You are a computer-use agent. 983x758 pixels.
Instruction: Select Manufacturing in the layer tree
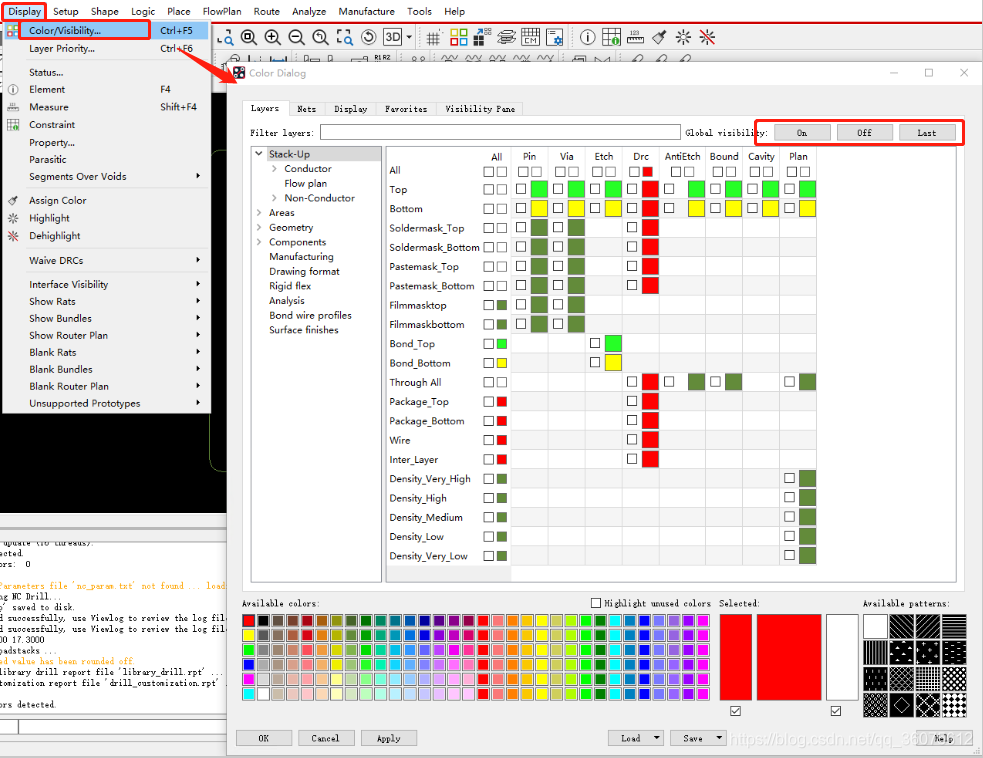coord(302,256)
